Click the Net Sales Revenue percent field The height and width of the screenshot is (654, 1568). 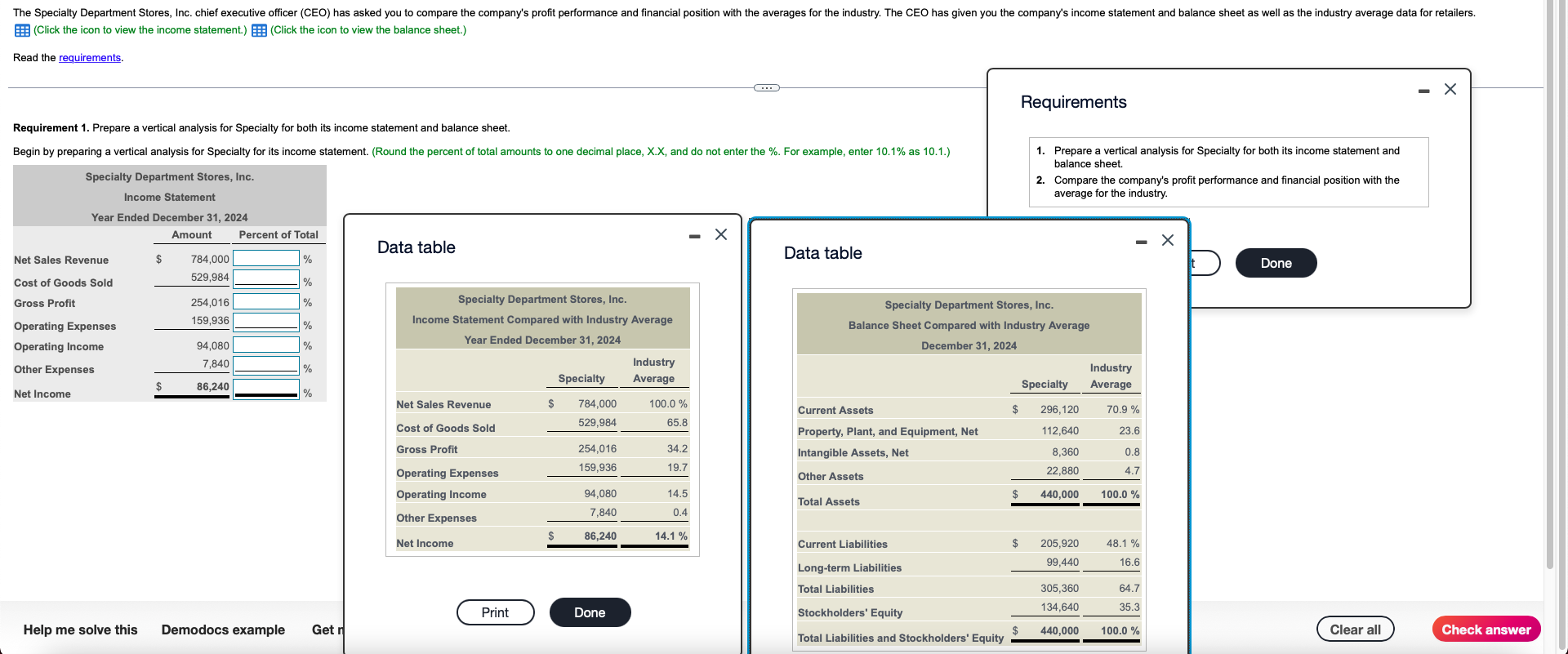point(266,258)
